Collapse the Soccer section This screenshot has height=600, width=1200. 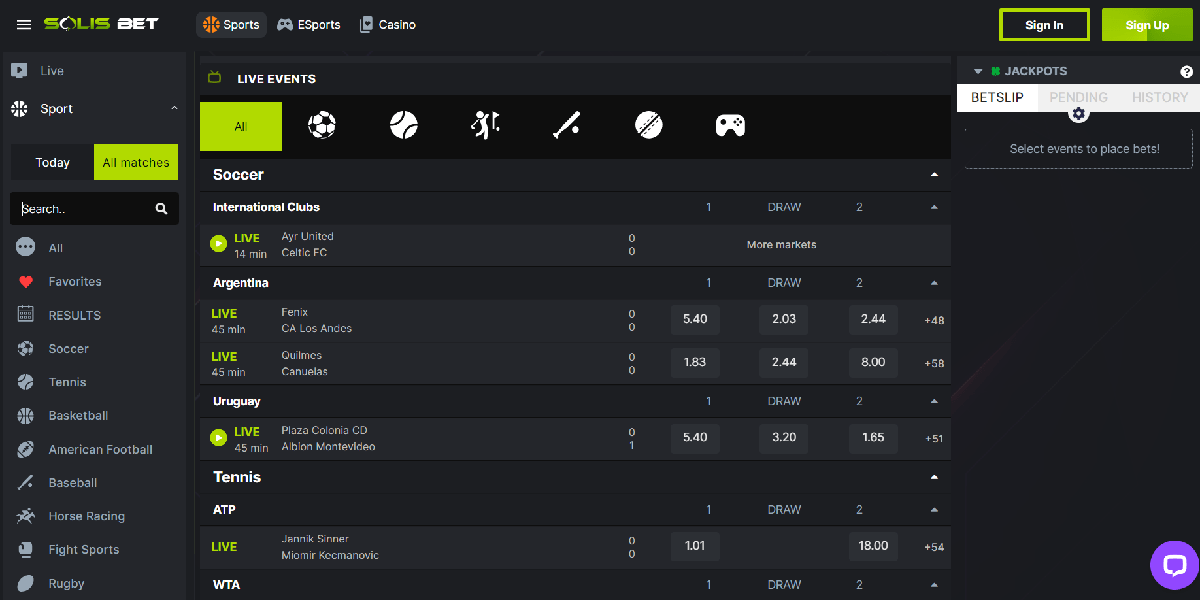(x=934, y=175)
